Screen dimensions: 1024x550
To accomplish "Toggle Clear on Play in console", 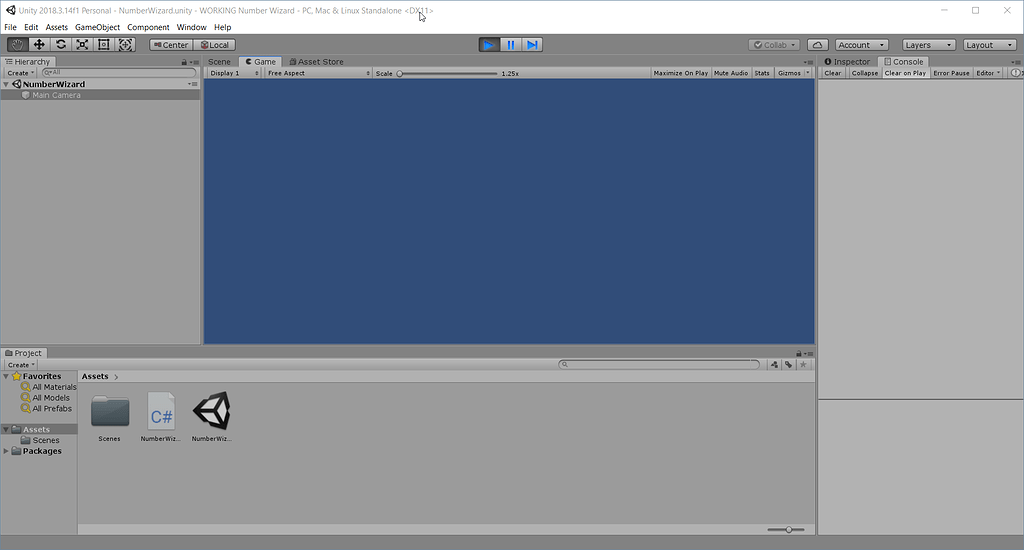I will 905,73.
